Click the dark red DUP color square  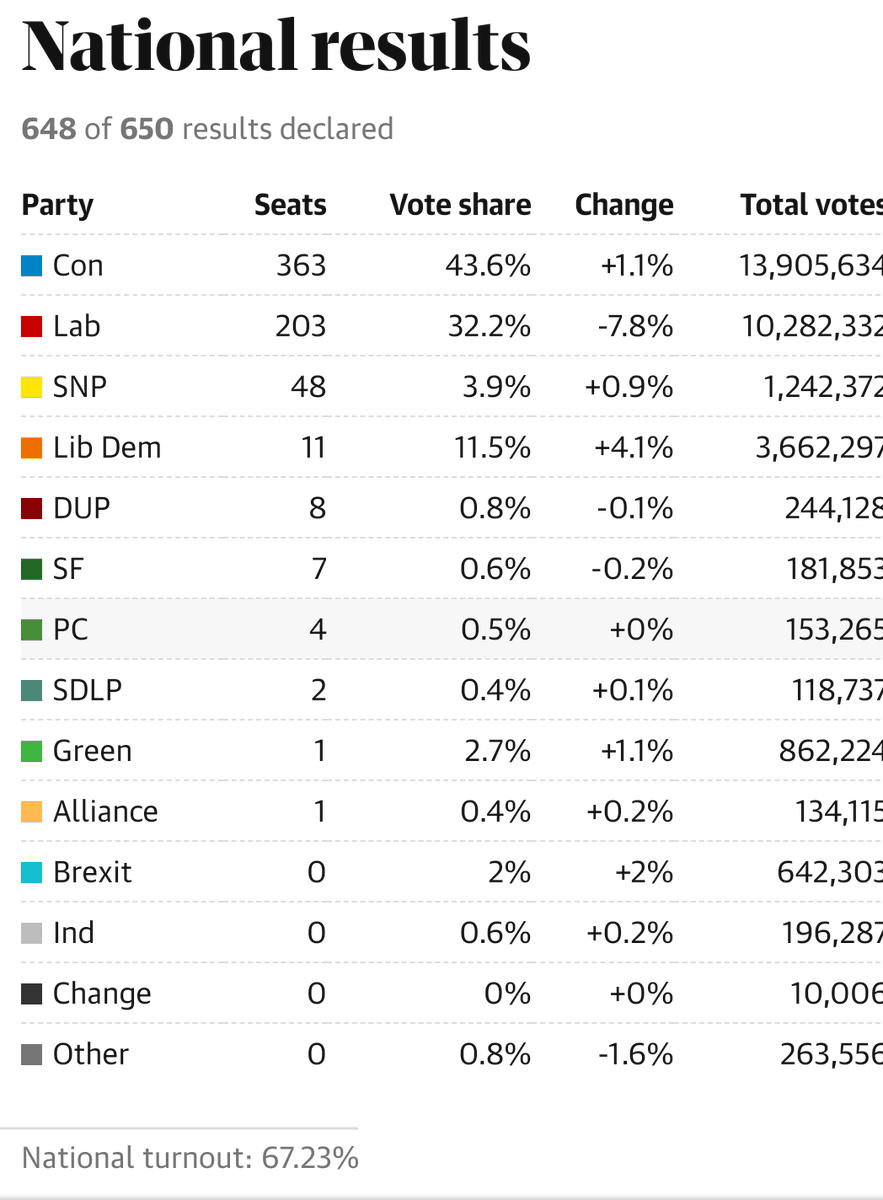coord(32,509)
